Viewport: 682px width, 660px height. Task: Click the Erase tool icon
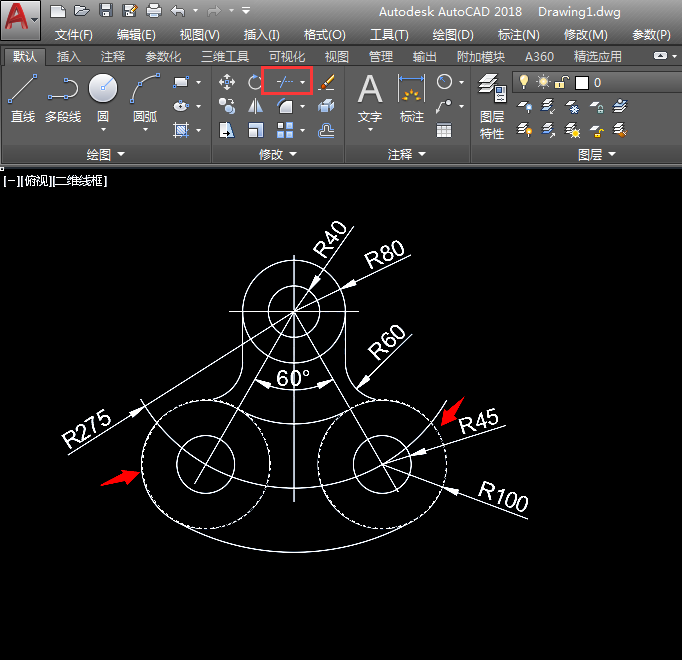point(326,82)
